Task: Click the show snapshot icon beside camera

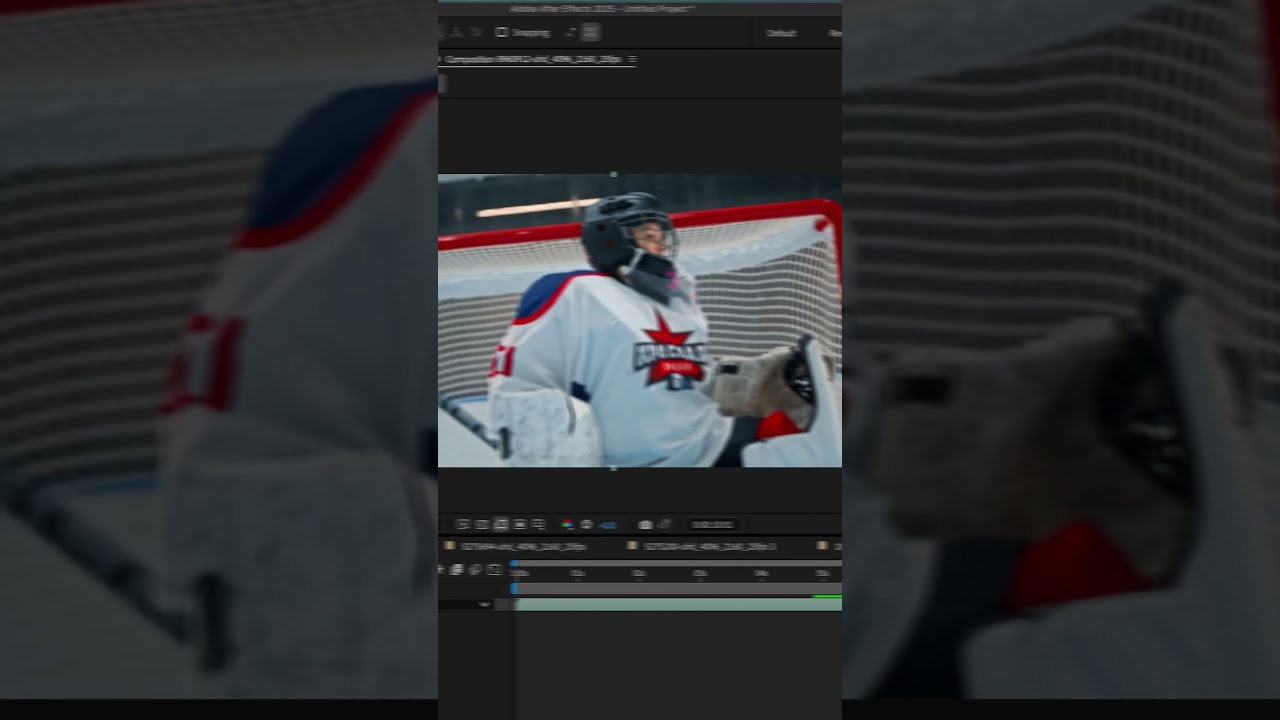Action: [x=665, y=524]
